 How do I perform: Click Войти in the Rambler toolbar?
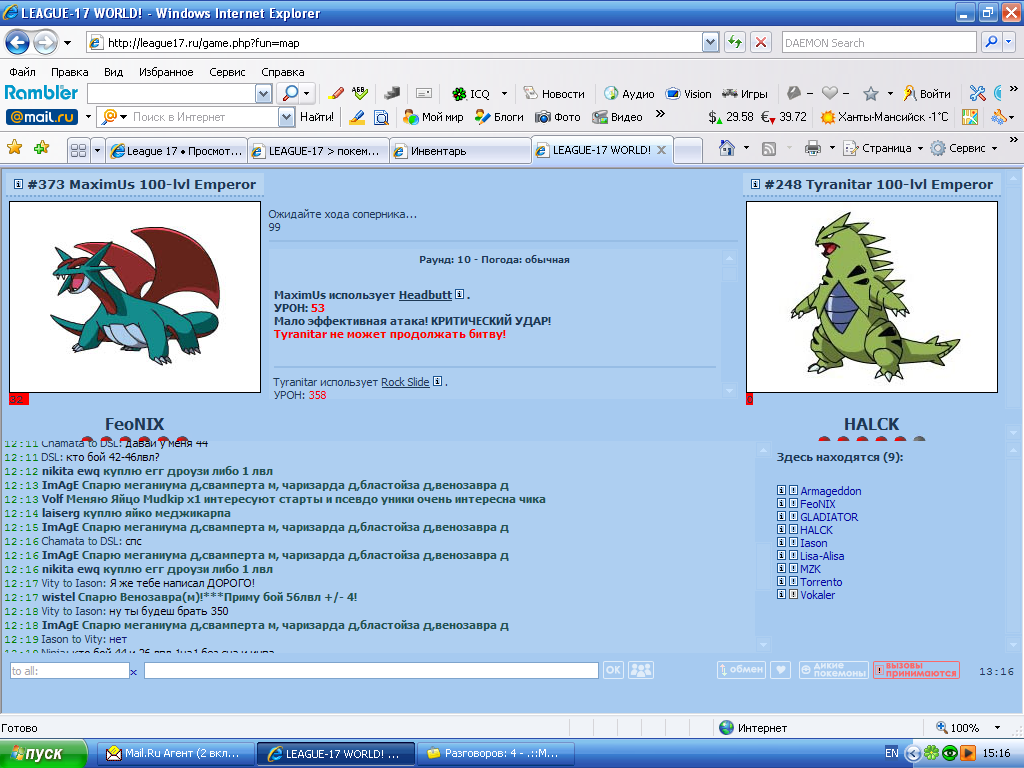coord(927,94)
